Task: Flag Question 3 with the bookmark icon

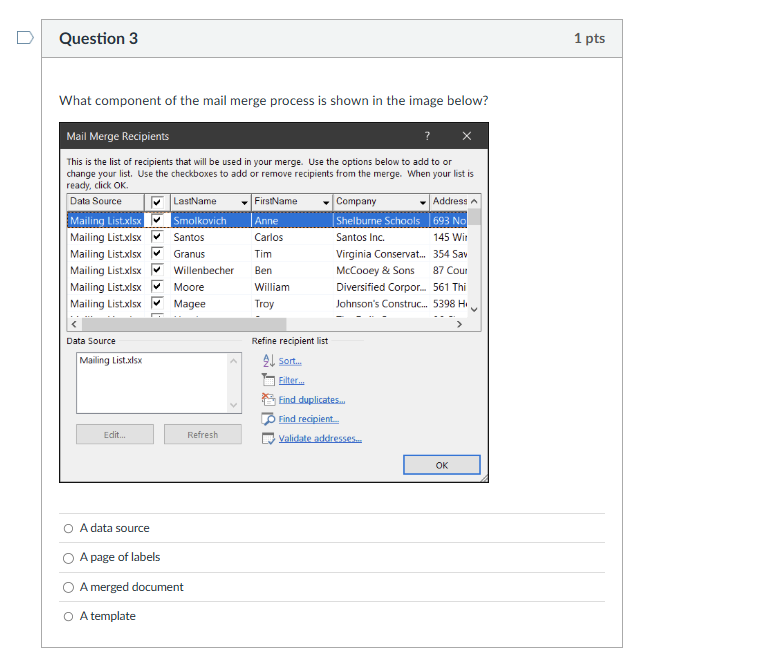Action: (25, 38)
